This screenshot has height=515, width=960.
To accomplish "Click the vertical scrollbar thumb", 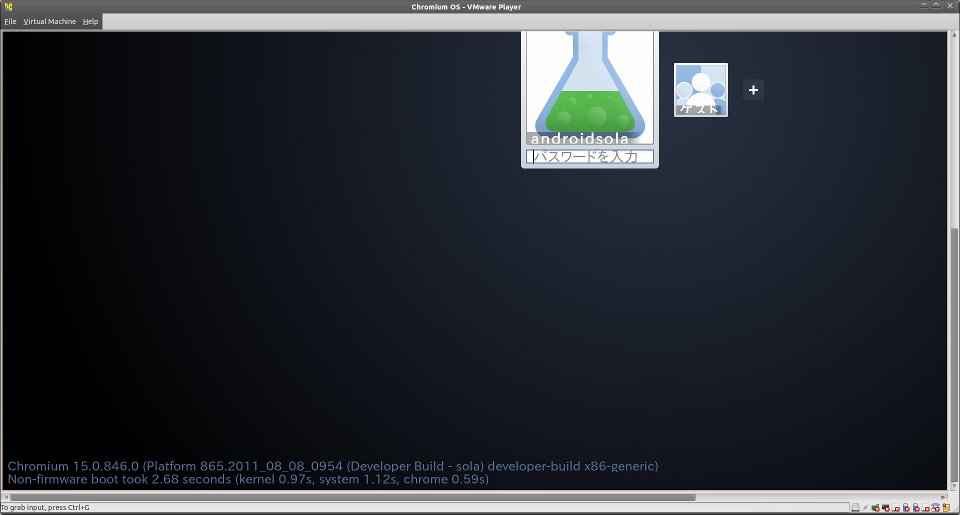I will coord(954,355).
